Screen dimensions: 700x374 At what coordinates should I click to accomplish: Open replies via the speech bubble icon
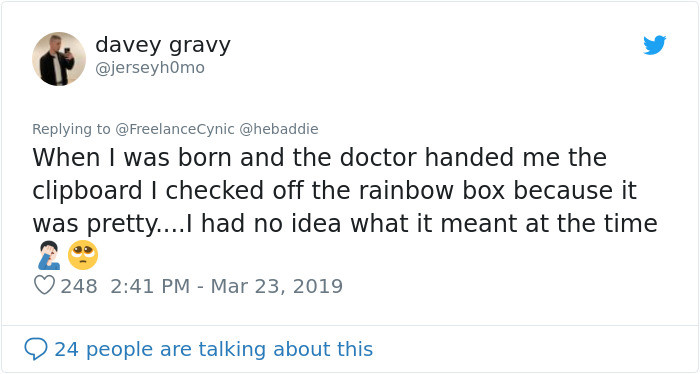tap(36, 349)
